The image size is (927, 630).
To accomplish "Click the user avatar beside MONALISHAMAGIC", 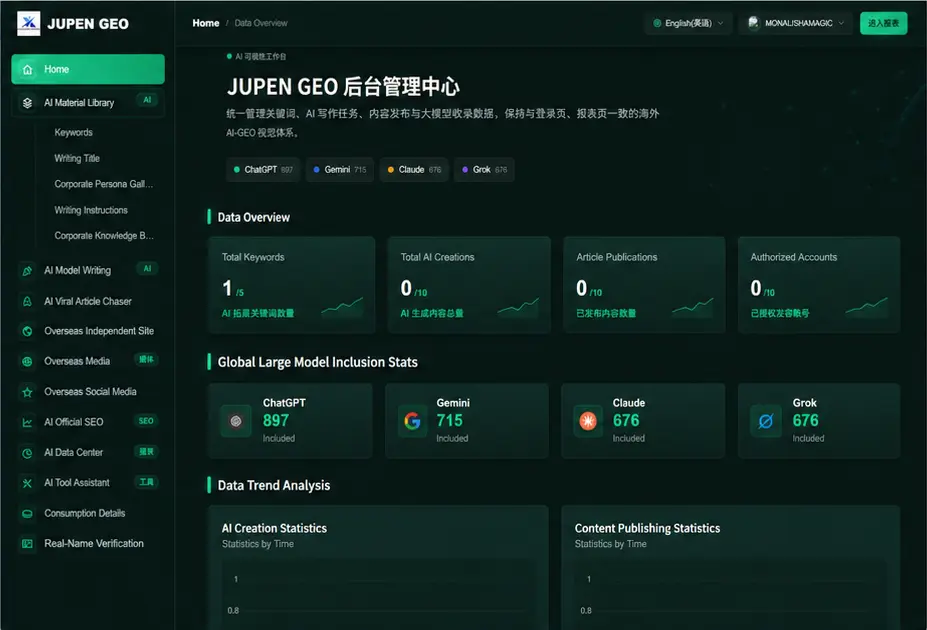I will coord(753,23).
